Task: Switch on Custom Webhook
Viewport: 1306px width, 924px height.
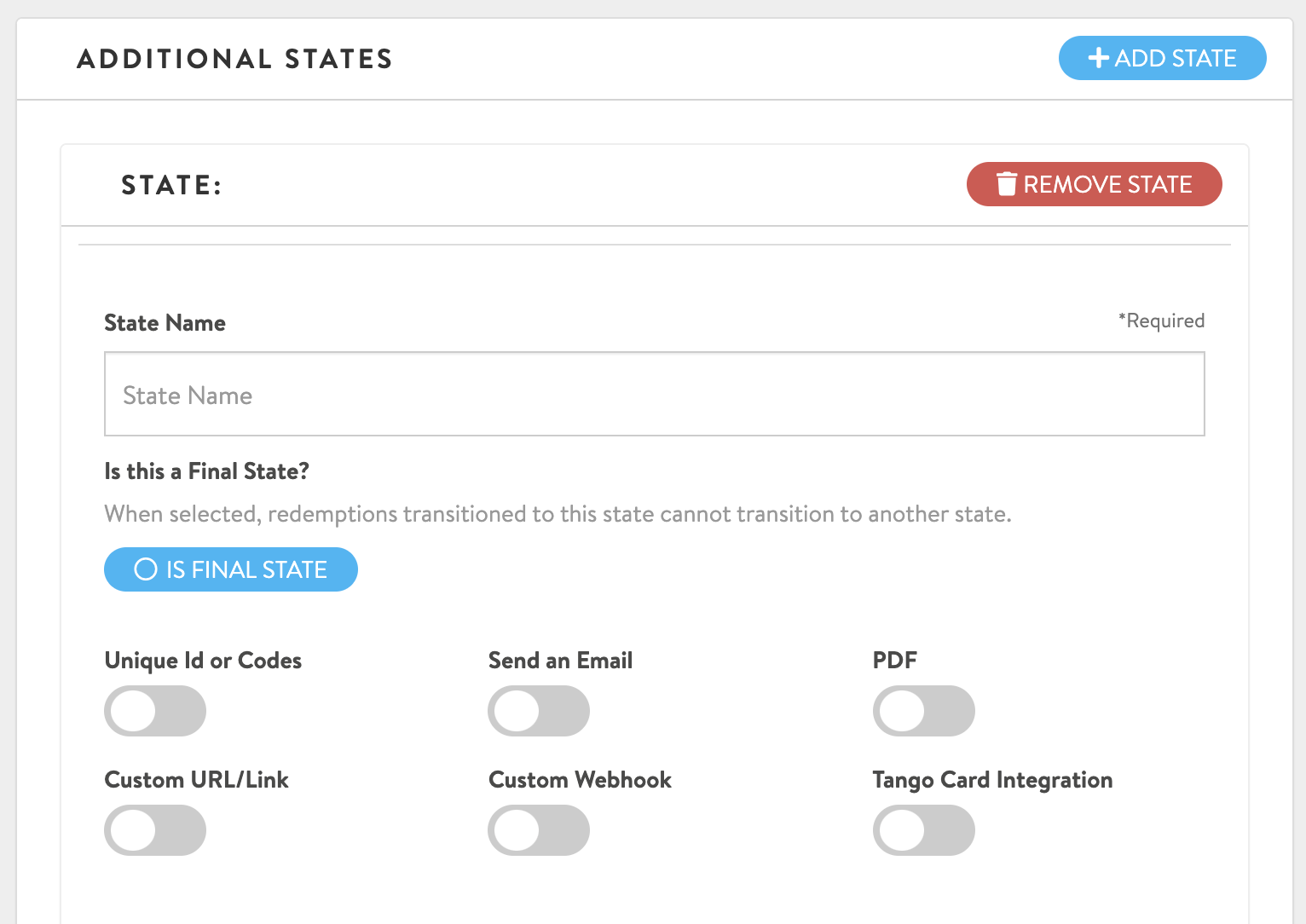Action: 539,830
